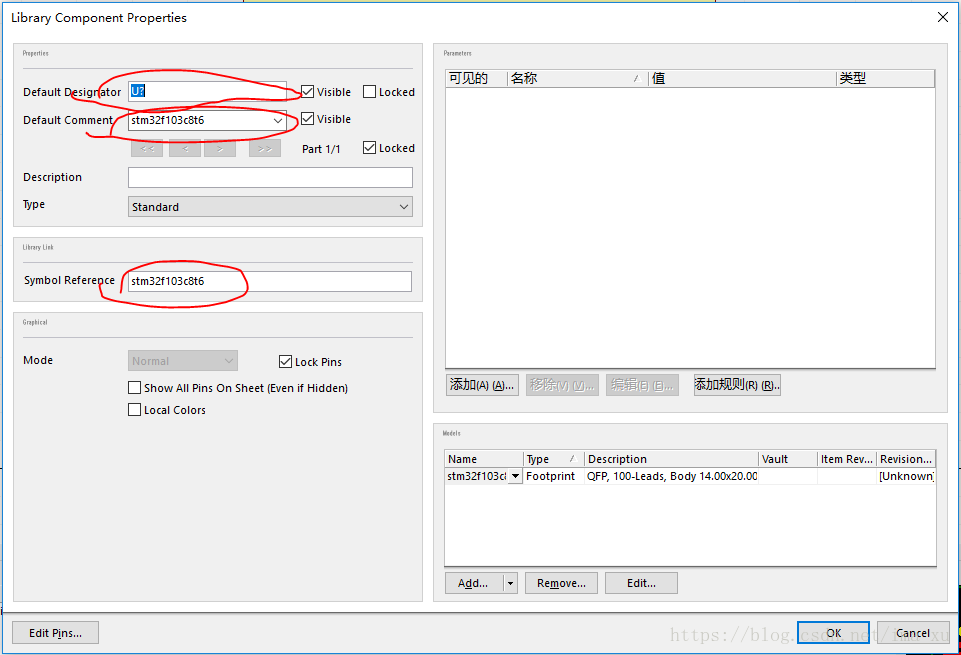Enable the Local Colors checkbox
Viewport: 961px width, 655px height.
tap(135, 410)
